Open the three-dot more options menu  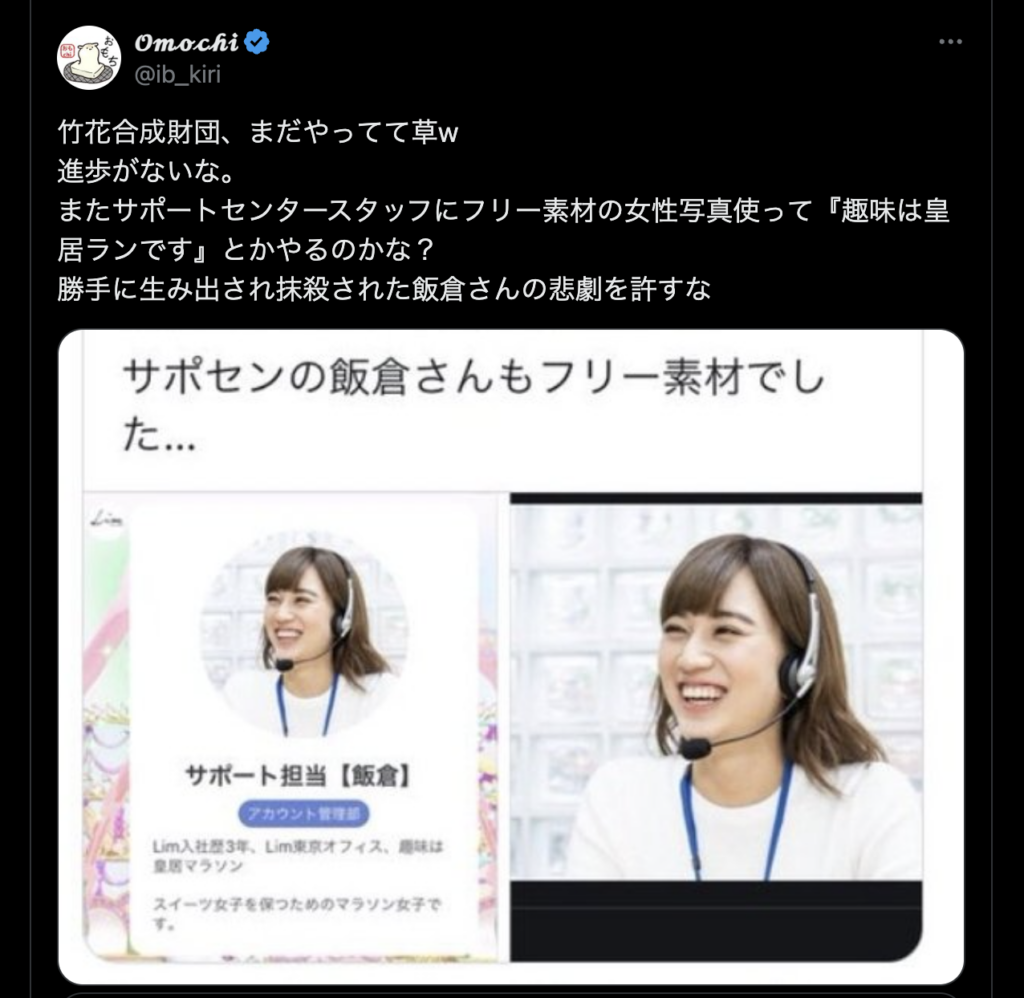click(950, 42)
